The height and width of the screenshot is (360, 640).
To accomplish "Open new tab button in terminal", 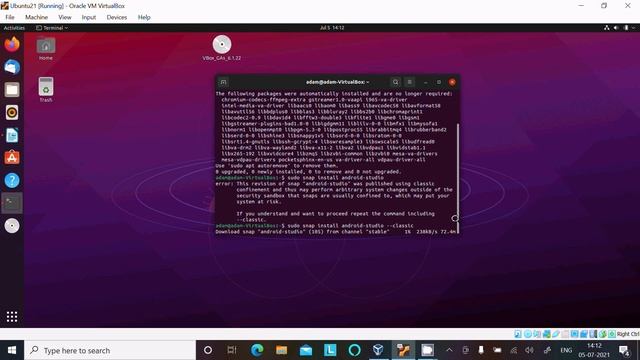I will tap(223, 82).
